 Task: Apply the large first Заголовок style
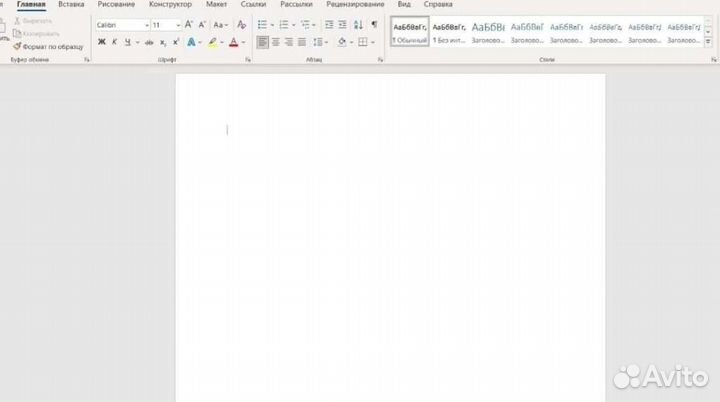tap(488, 32)
